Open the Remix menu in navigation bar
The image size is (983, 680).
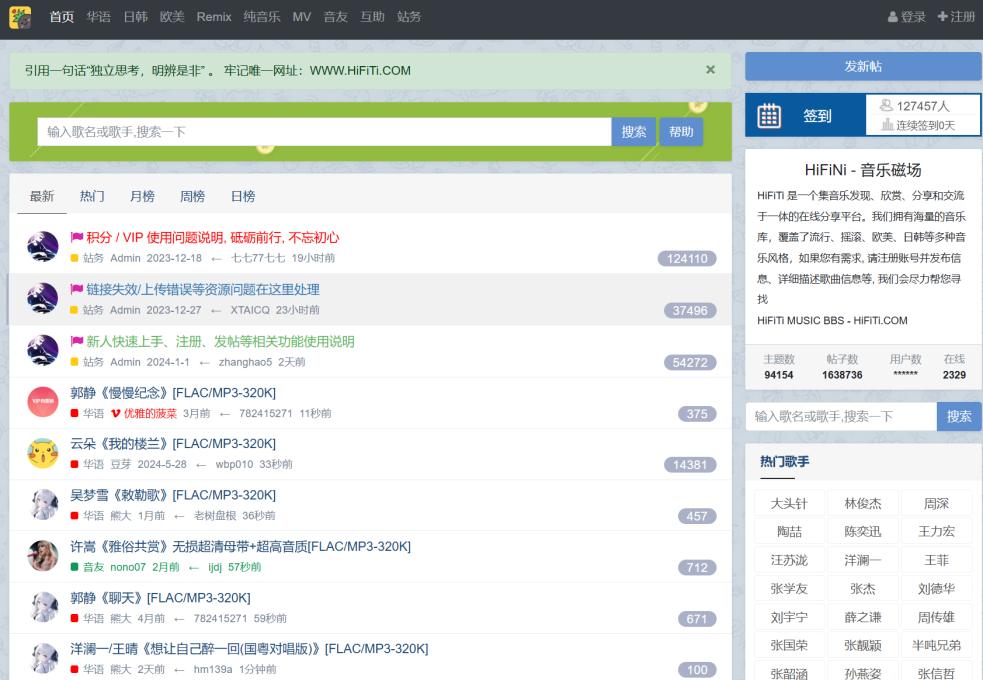coord(214,17)
